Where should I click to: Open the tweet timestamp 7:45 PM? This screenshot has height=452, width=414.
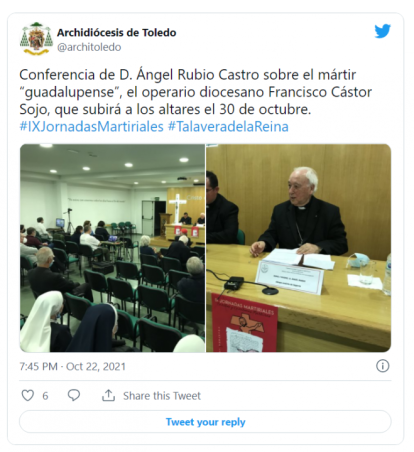click(38, 366)
